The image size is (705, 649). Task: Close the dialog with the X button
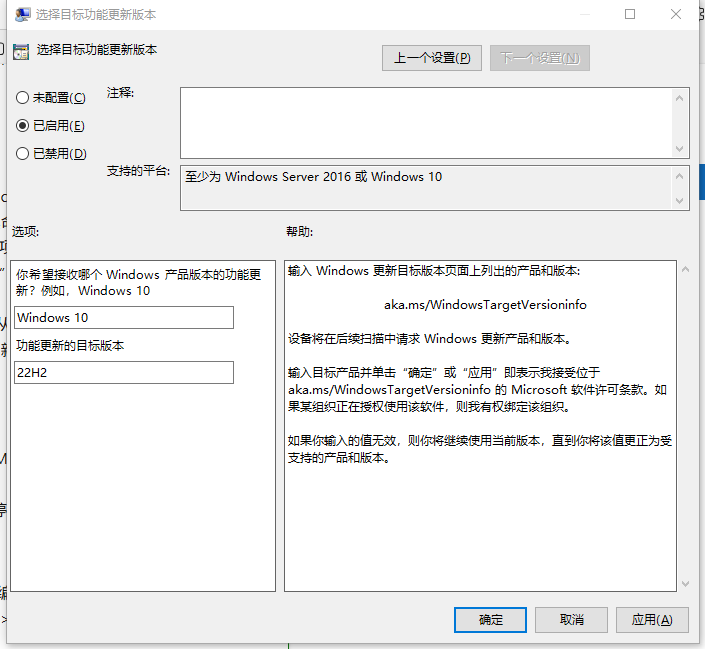click(676, 14)
